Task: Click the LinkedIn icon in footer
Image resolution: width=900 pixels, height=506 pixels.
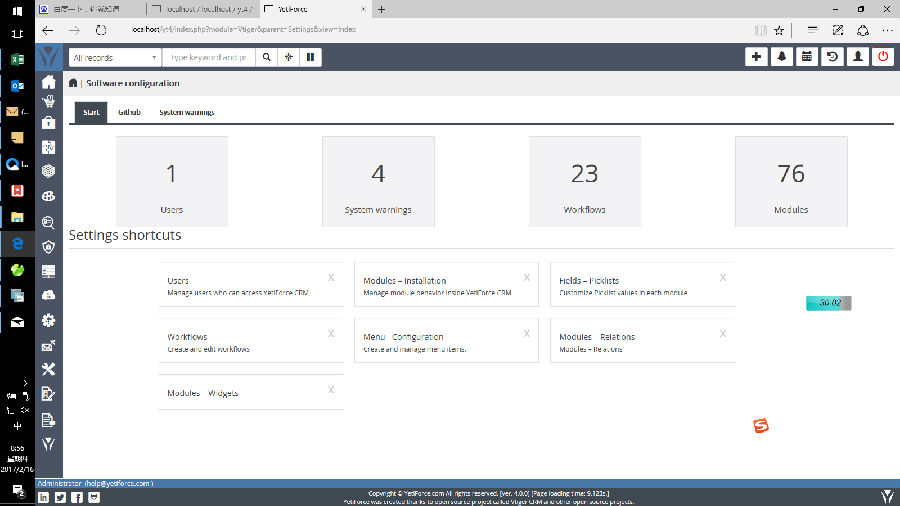Action: (44, 497)
